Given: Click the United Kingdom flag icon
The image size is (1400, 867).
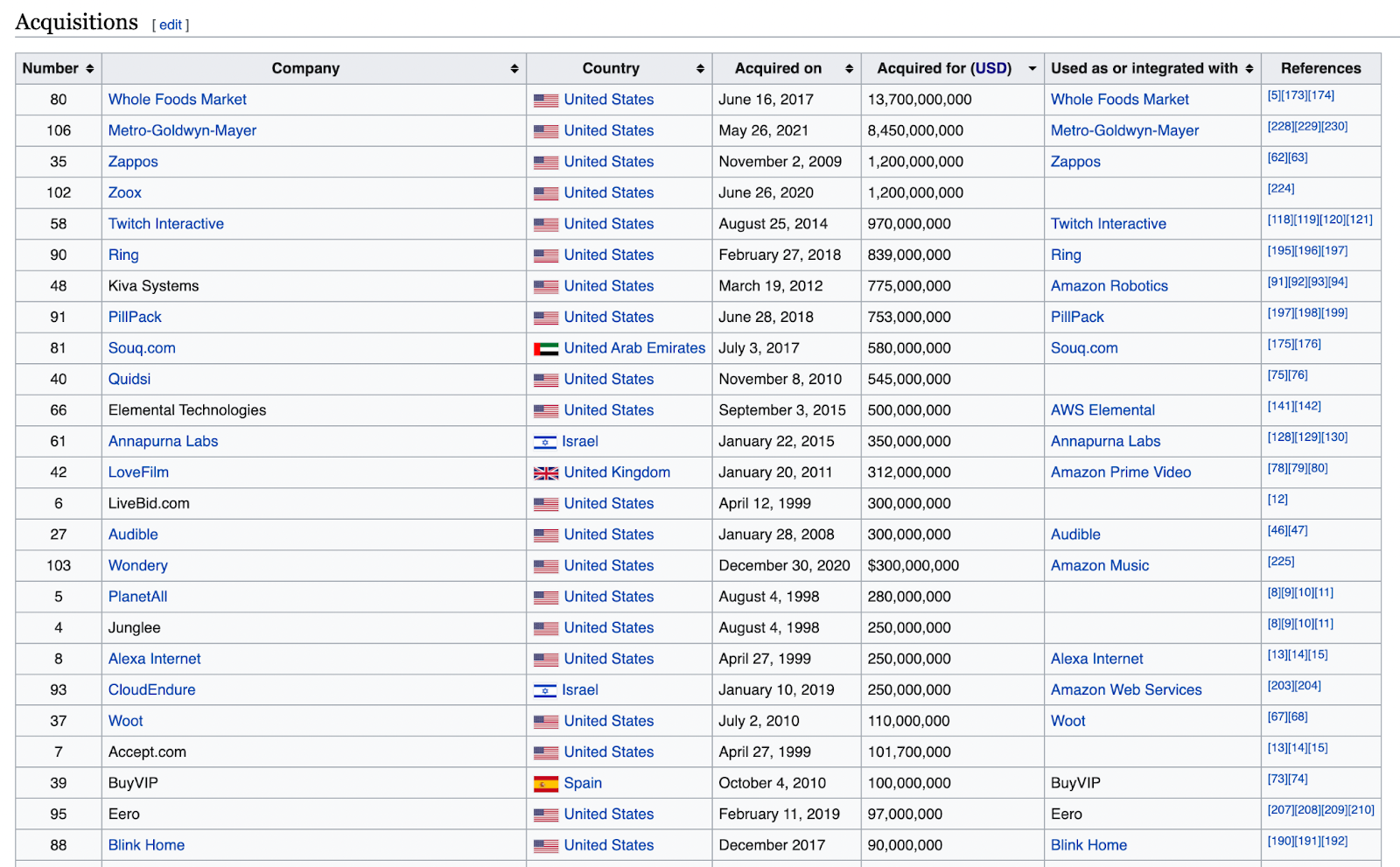Looking at the screenshot, I should 546,473.
